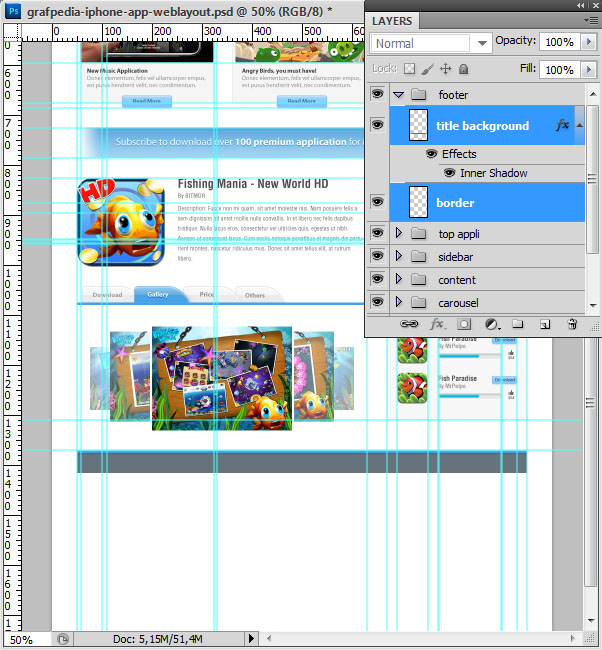Click the Opacity value field
602x650 pixels.
click(x=559, y=42)
